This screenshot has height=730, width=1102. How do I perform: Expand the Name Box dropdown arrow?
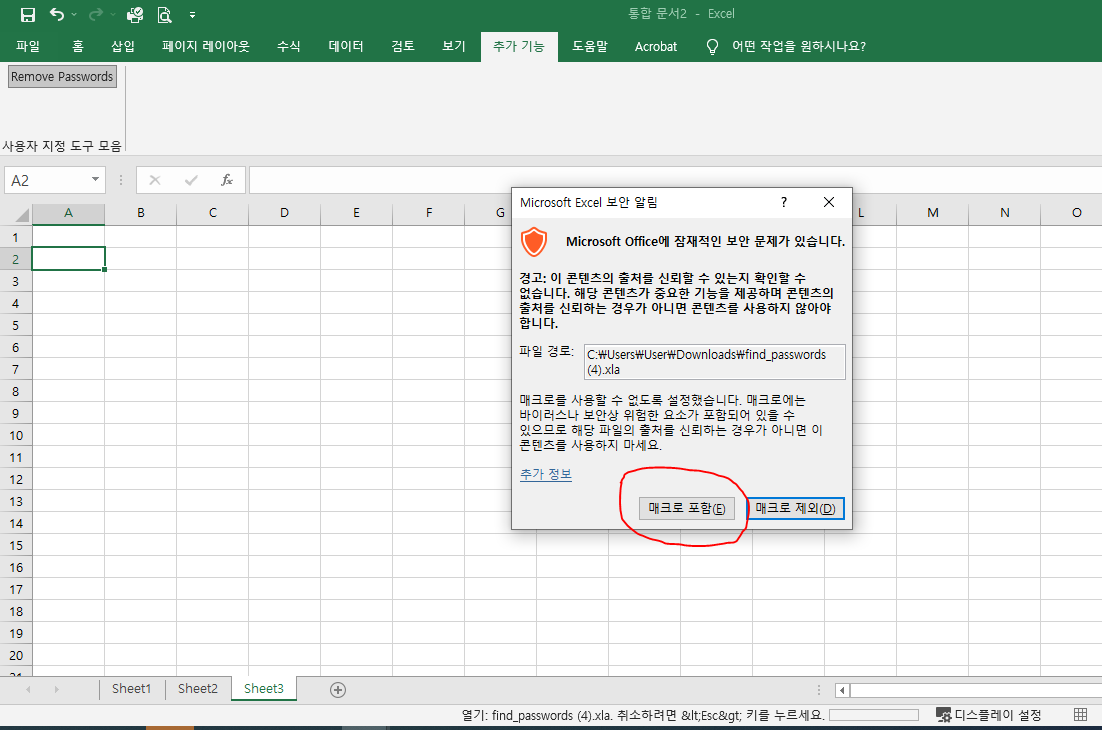click(95, 180)
